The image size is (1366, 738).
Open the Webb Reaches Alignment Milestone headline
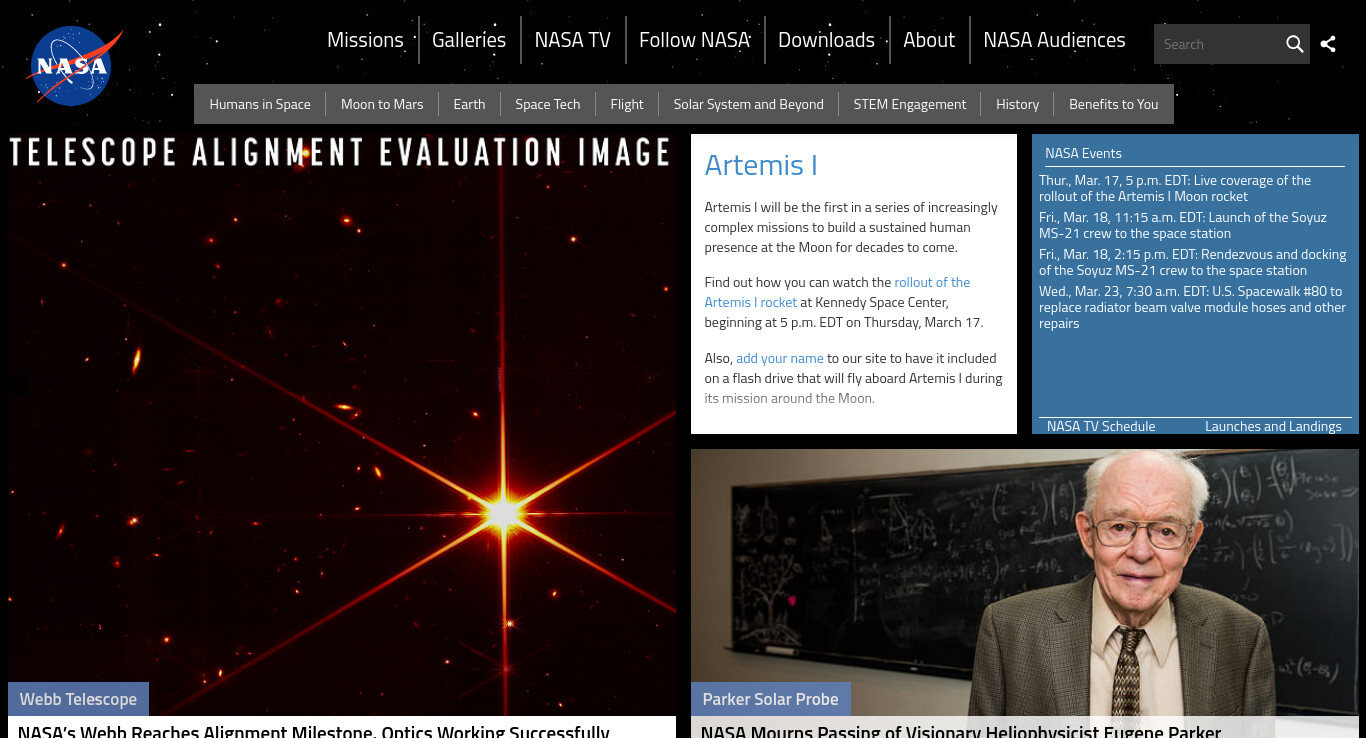tap(314, 730)
